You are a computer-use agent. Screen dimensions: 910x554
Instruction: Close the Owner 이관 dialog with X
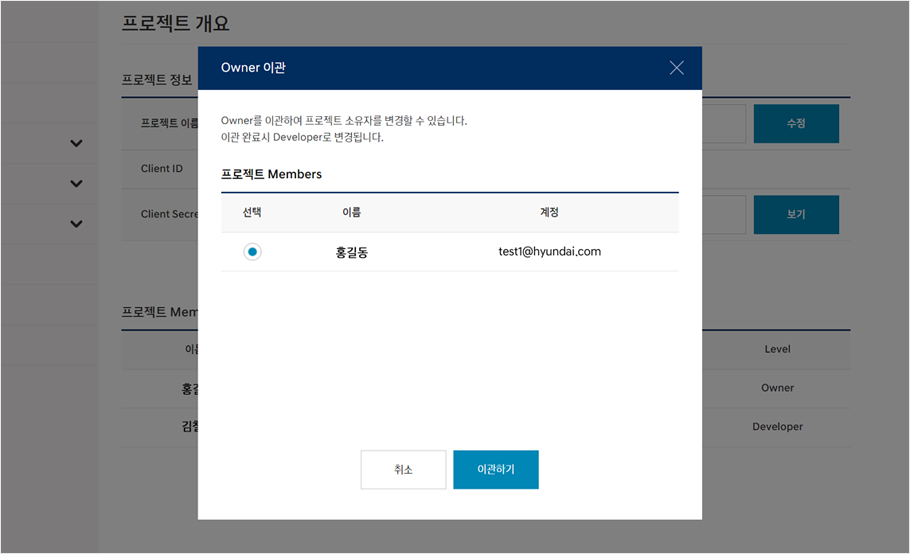coord(677,68)
